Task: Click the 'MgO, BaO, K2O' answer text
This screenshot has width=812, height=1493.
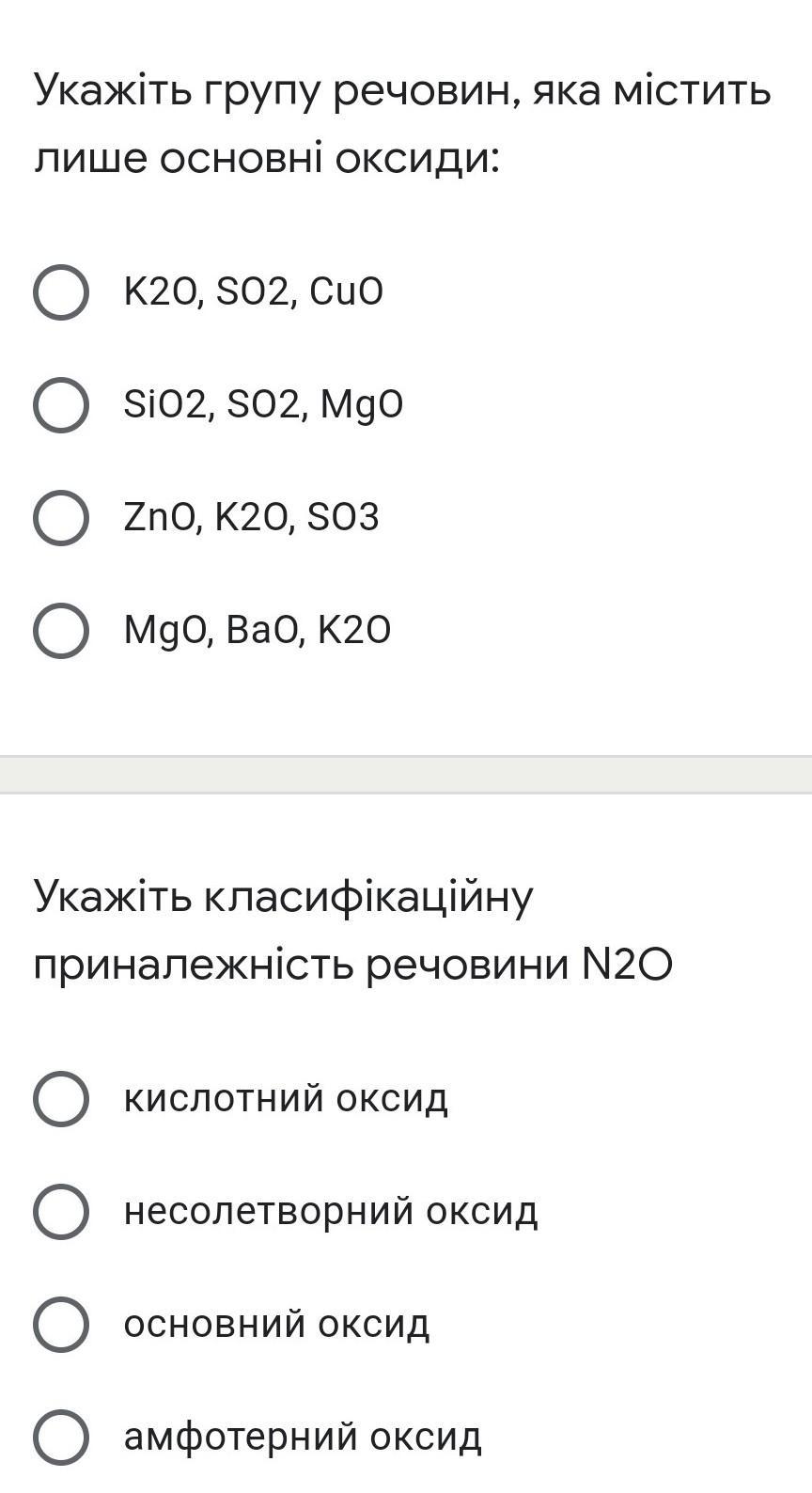Action: coord(257,631)
